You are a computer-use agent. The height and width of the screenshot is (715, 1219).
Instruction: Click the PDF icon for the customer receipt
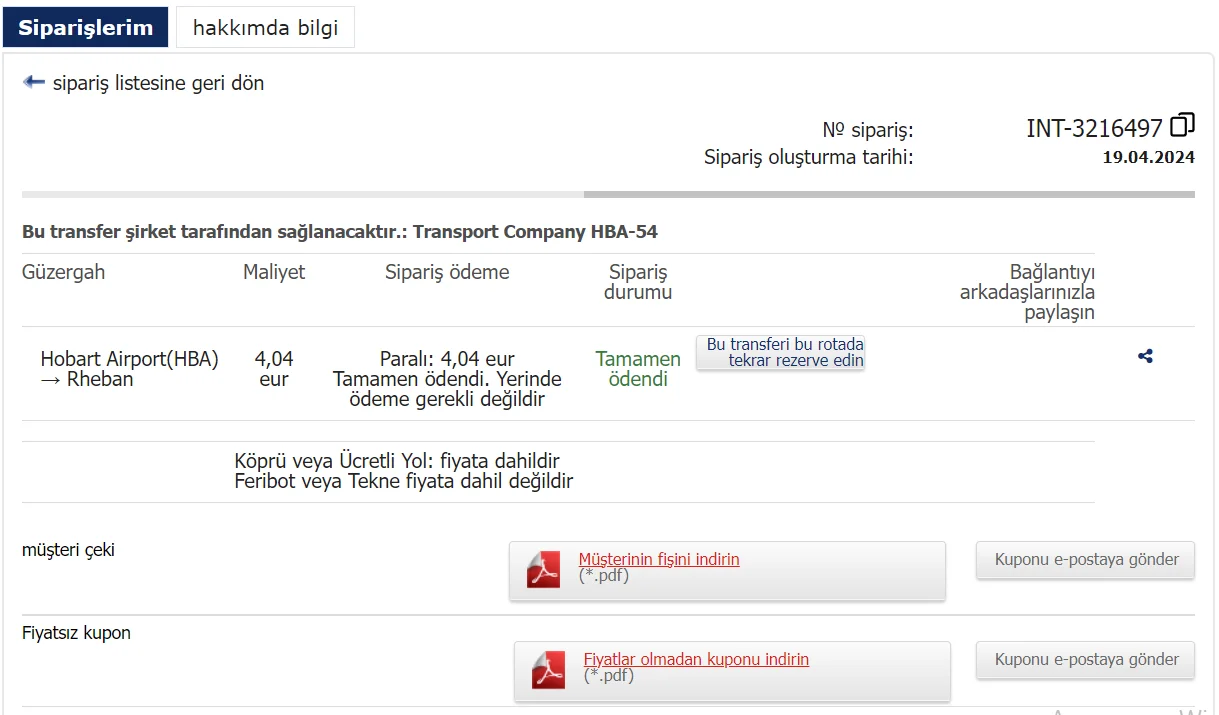(544, 569)
